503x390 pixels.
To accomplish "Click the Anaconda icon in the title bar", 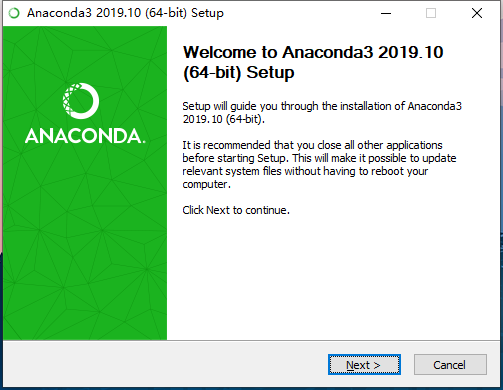I will click(14, 13).
